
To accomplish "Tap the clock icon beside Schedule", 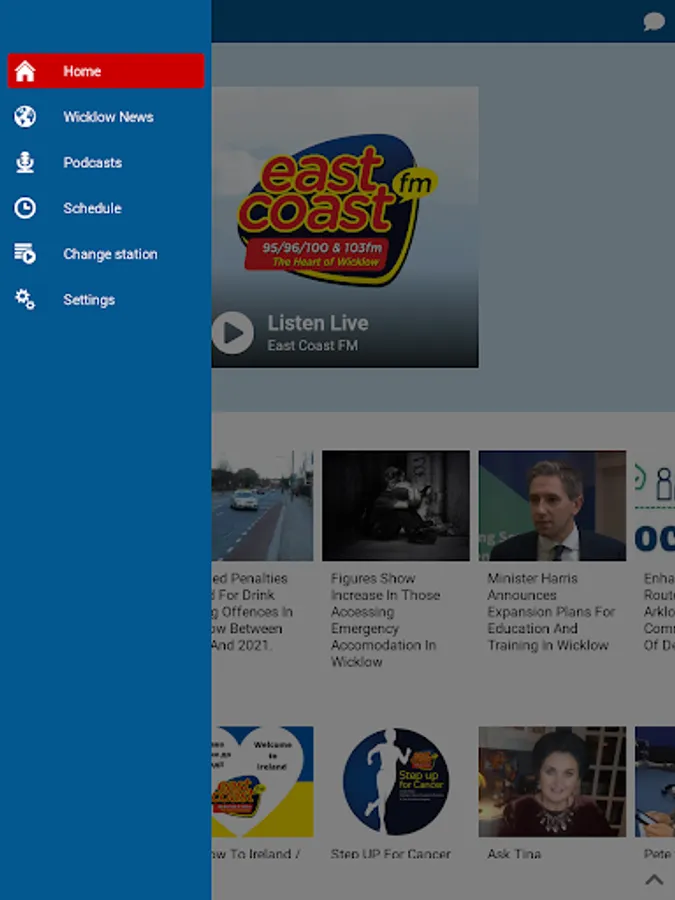I will point(25,208).
